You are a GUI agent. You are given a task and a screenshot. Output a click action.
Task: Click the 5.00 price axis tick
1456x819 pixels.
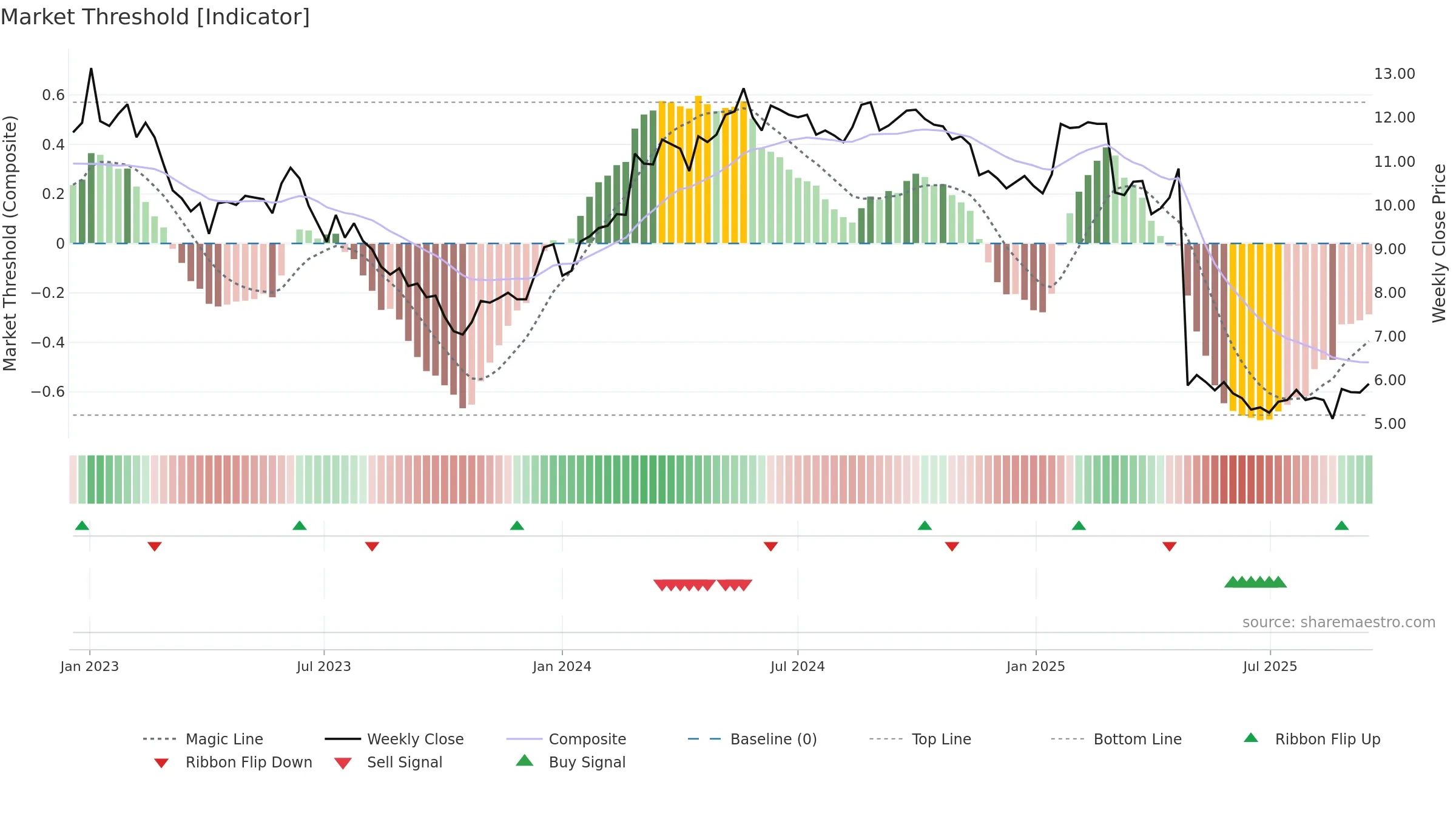coord(1390,423)
